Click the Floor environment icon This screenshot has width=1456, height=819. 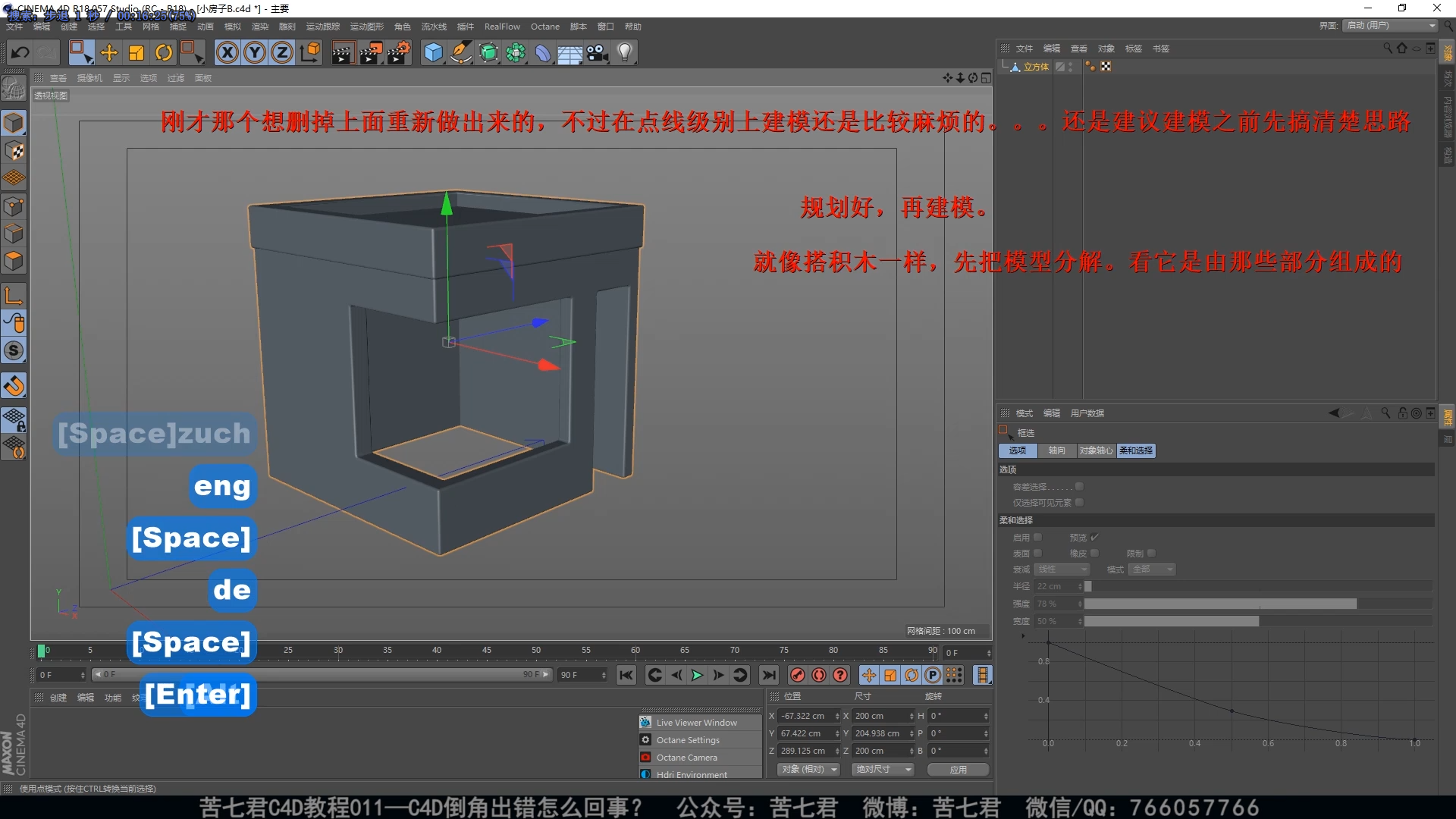point(570,53)
